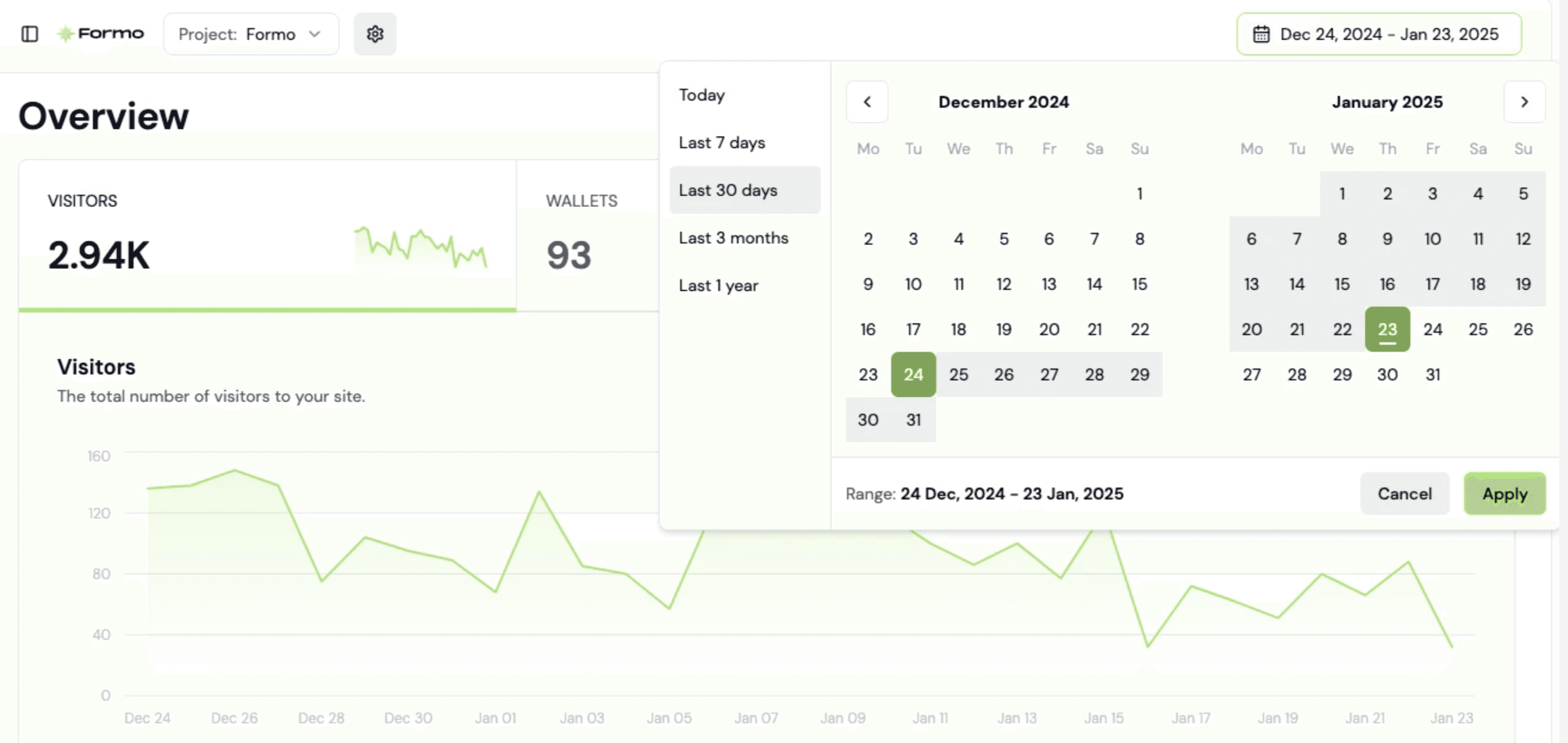Click the calendar icon in date range field

(x=1261, y=34)
